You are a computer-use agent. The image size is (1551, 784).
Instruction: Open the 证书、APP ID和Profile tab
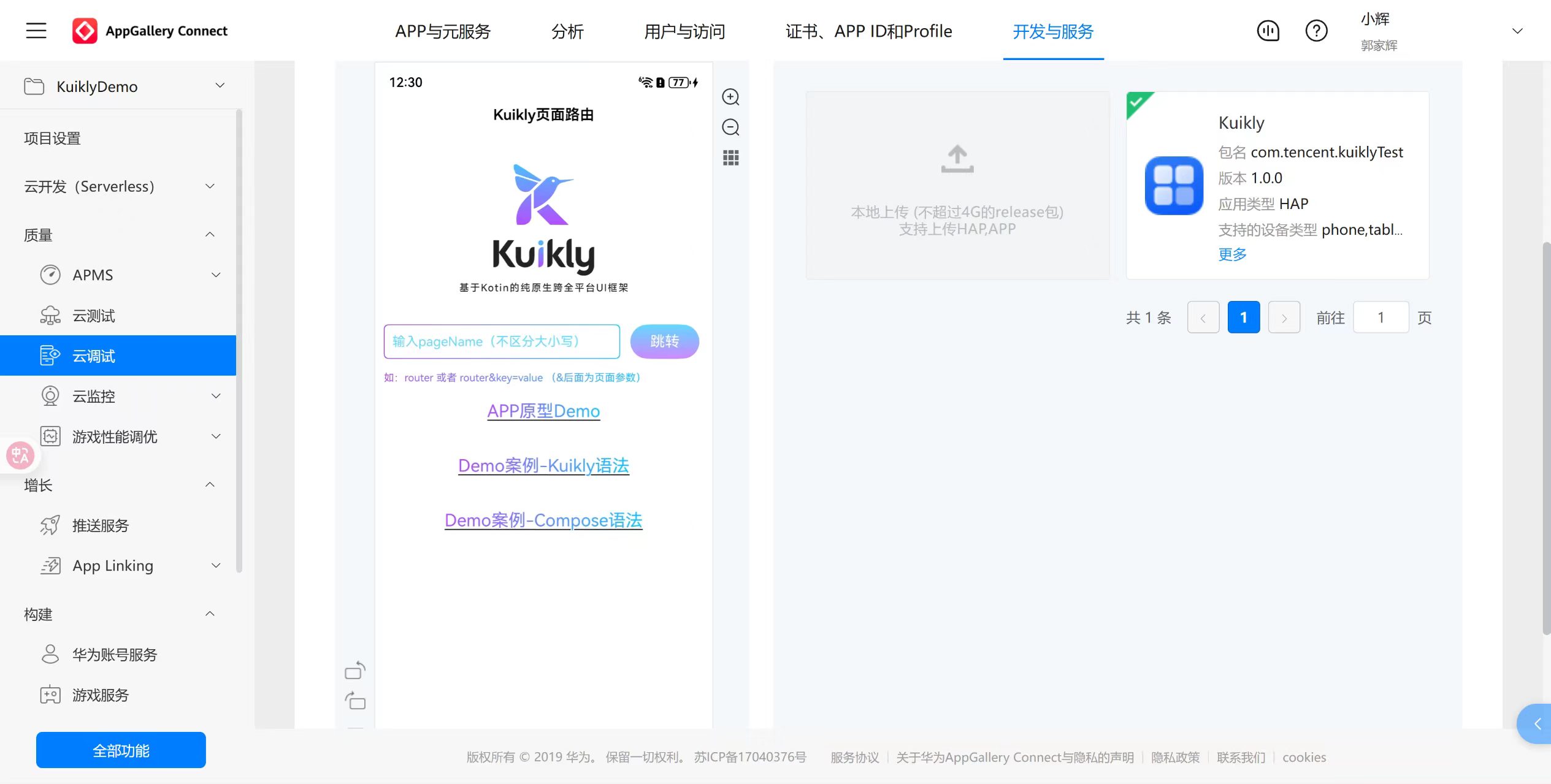868,31
